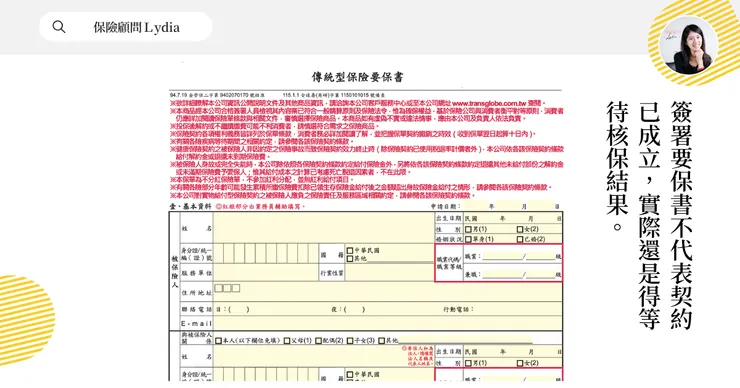Check 女(2) for the insured's gender
The height and width of the screenshot is (388, 740).
coord(520,229)
